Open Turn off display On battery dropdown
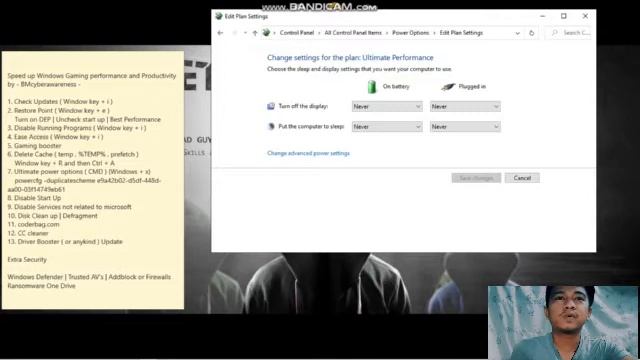Viewport: 640px width, 360px height. 387,107
